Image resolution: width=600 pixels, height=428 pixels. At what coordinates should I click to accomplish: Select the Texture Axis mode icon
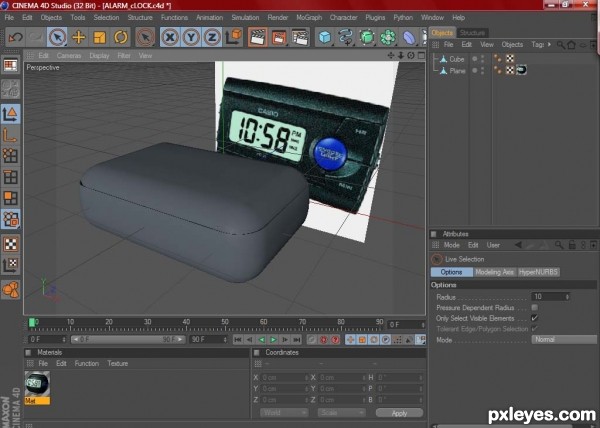pos(10,265)
